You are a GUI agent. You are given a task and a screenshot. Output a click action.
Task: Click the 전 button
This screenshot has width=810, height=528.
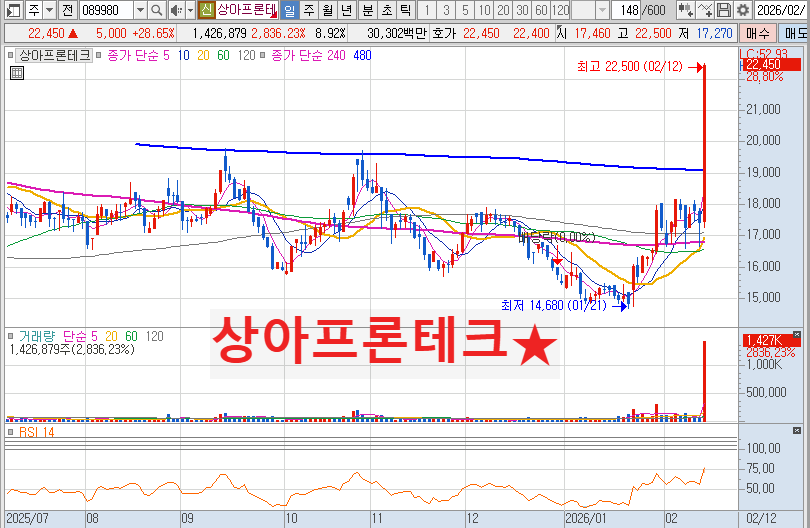click(67, 10)
